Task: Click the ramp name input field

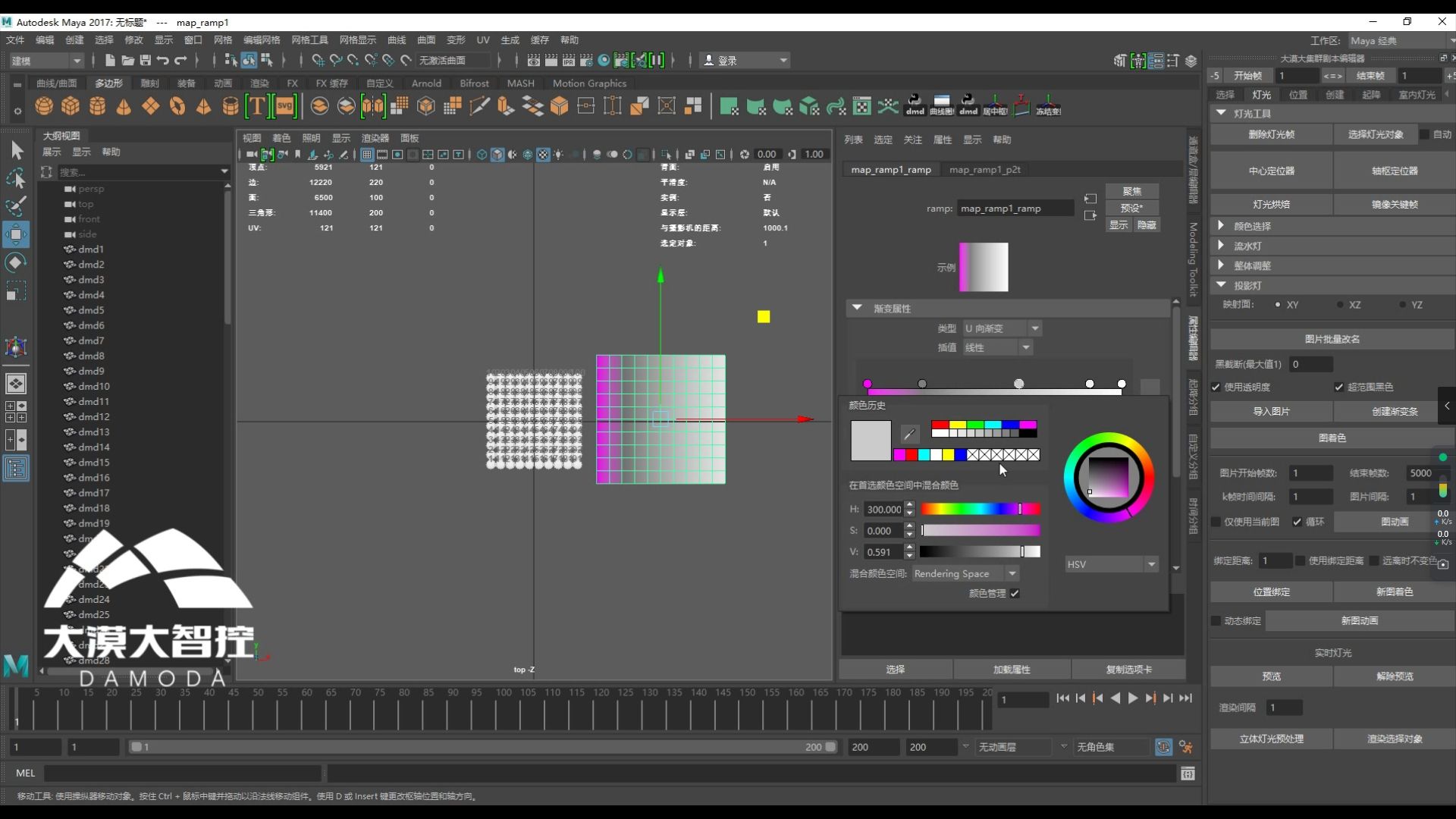Action: tap(1015, 208)
